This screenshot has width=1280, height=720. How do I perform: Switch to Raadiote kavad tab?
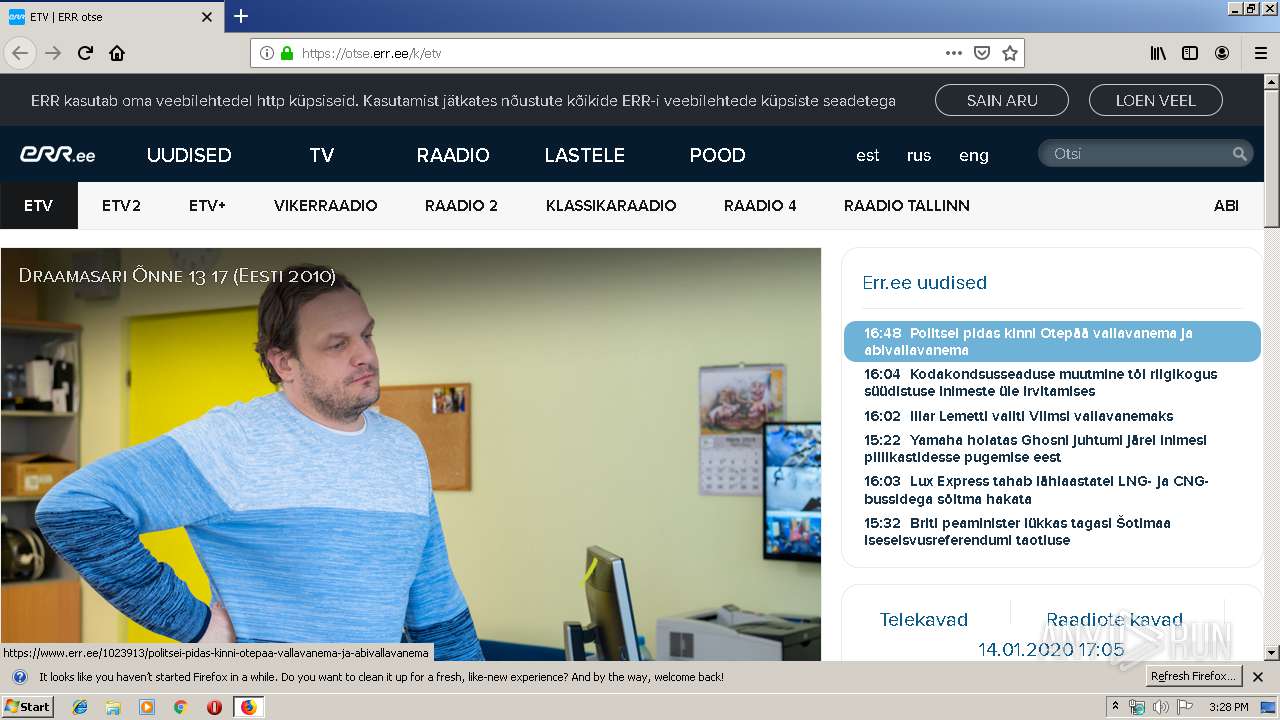[1114, 620]
